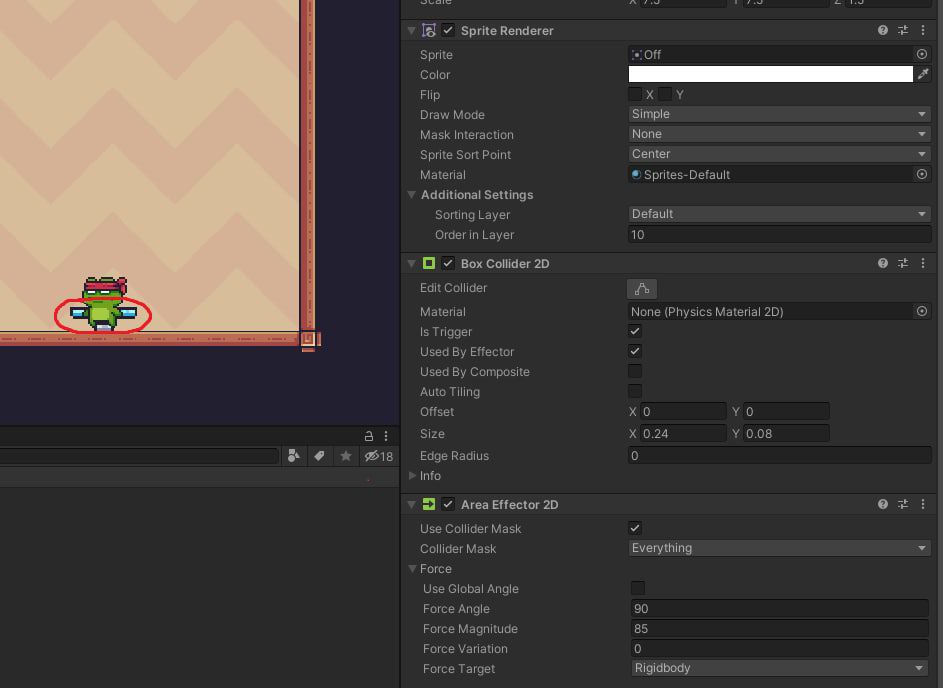This screenshot has height=688, width=943.
Task: Open the Force Target dropdown
Action: pos(779,668)
